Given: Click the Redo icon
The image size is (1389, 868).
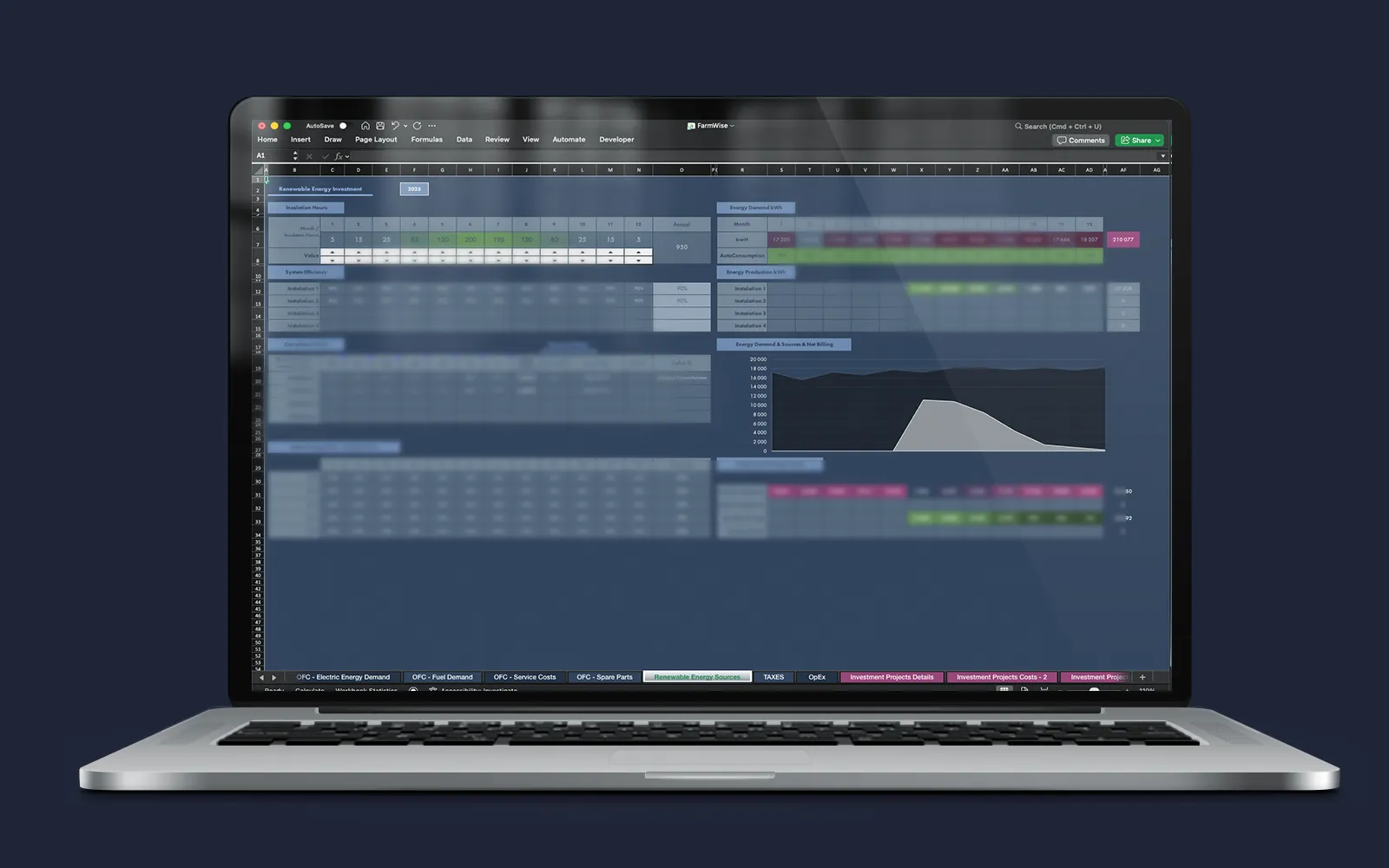Looking at the screenshot, I should 417,126.
